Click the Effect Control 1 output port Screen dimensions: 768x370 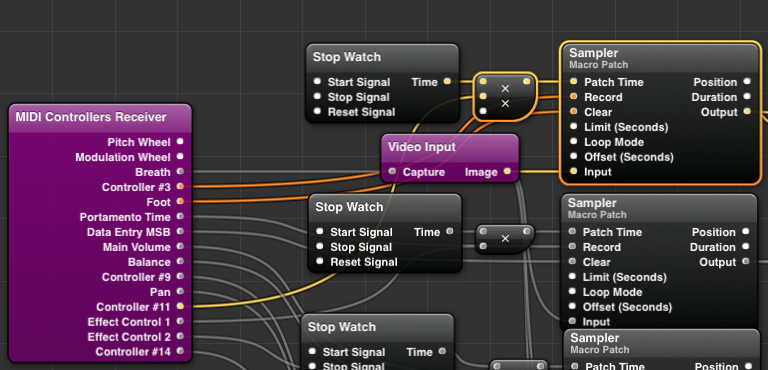click(x=180, y=321)
